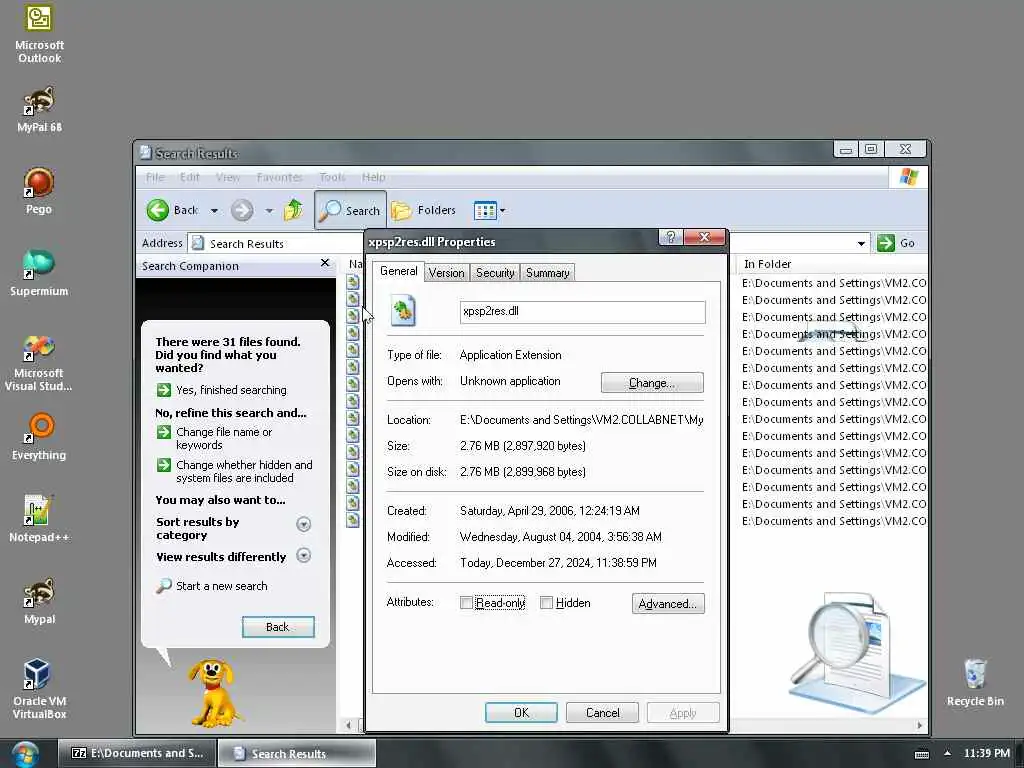Screen dimensions: 1024x768
Task: Click the horizontal scrollbar left arrow
Action: (x=349, y=725)
